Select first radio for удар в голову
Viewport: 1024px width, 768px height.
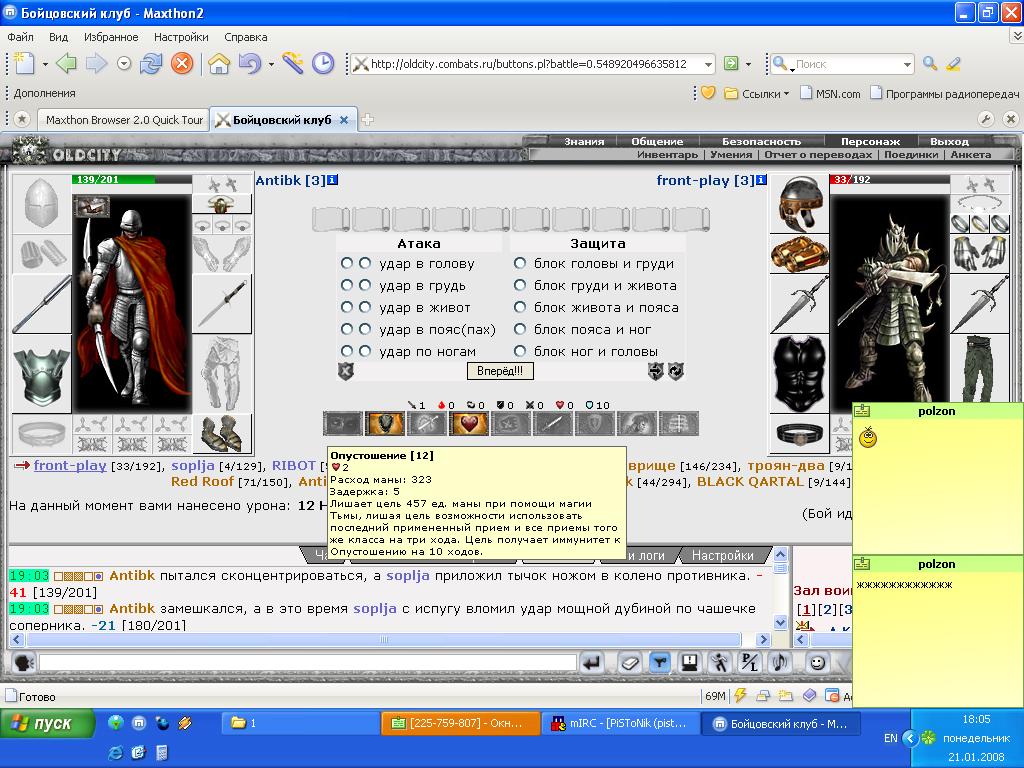(x=346, y=263)
